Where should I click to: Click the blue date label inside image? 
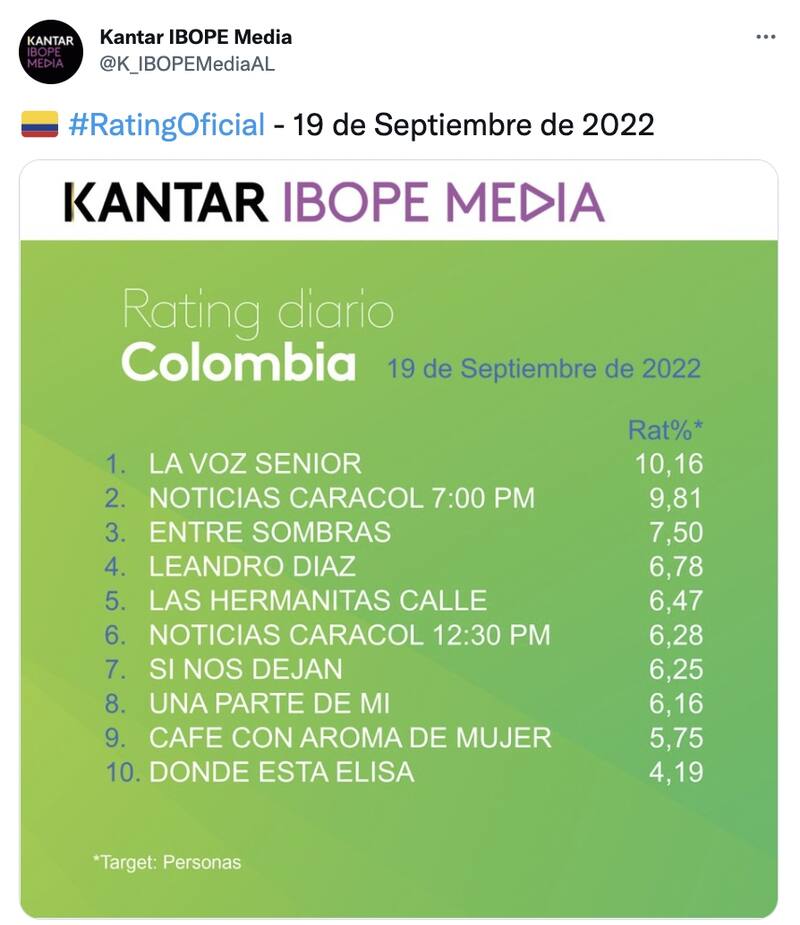(x=543, y=368)
